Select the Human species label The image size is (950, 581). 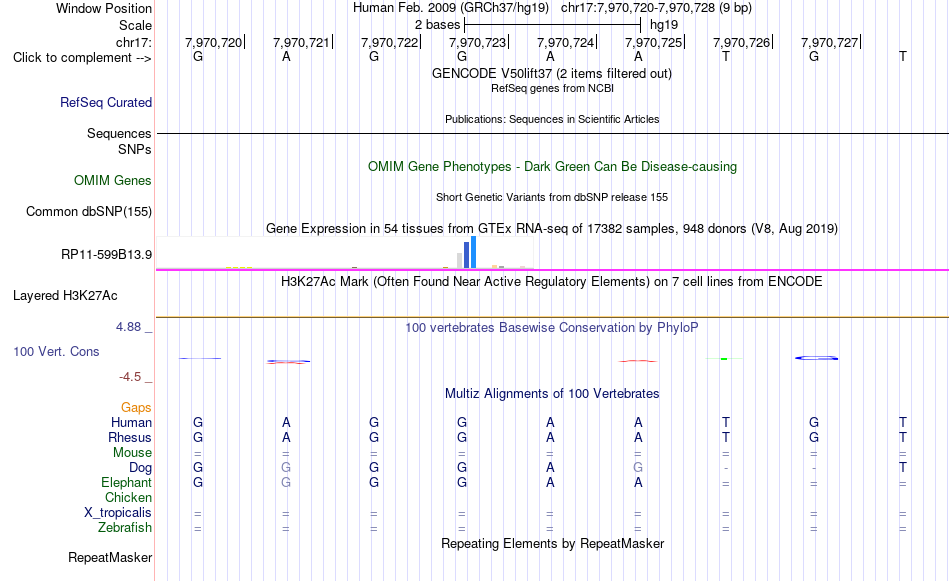(131, 423)
